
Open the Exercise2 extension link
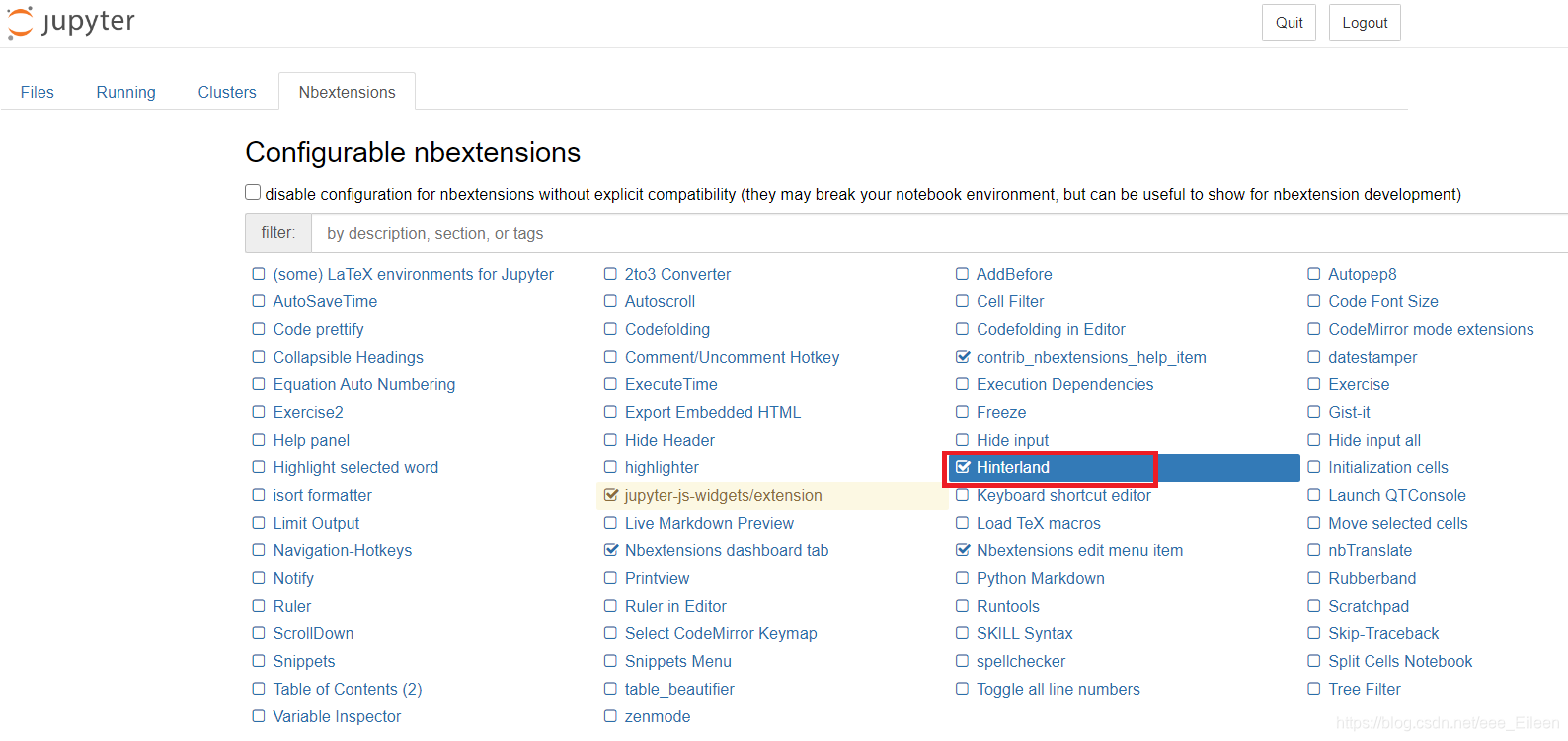pyautogui.click(x=308, y=412)
